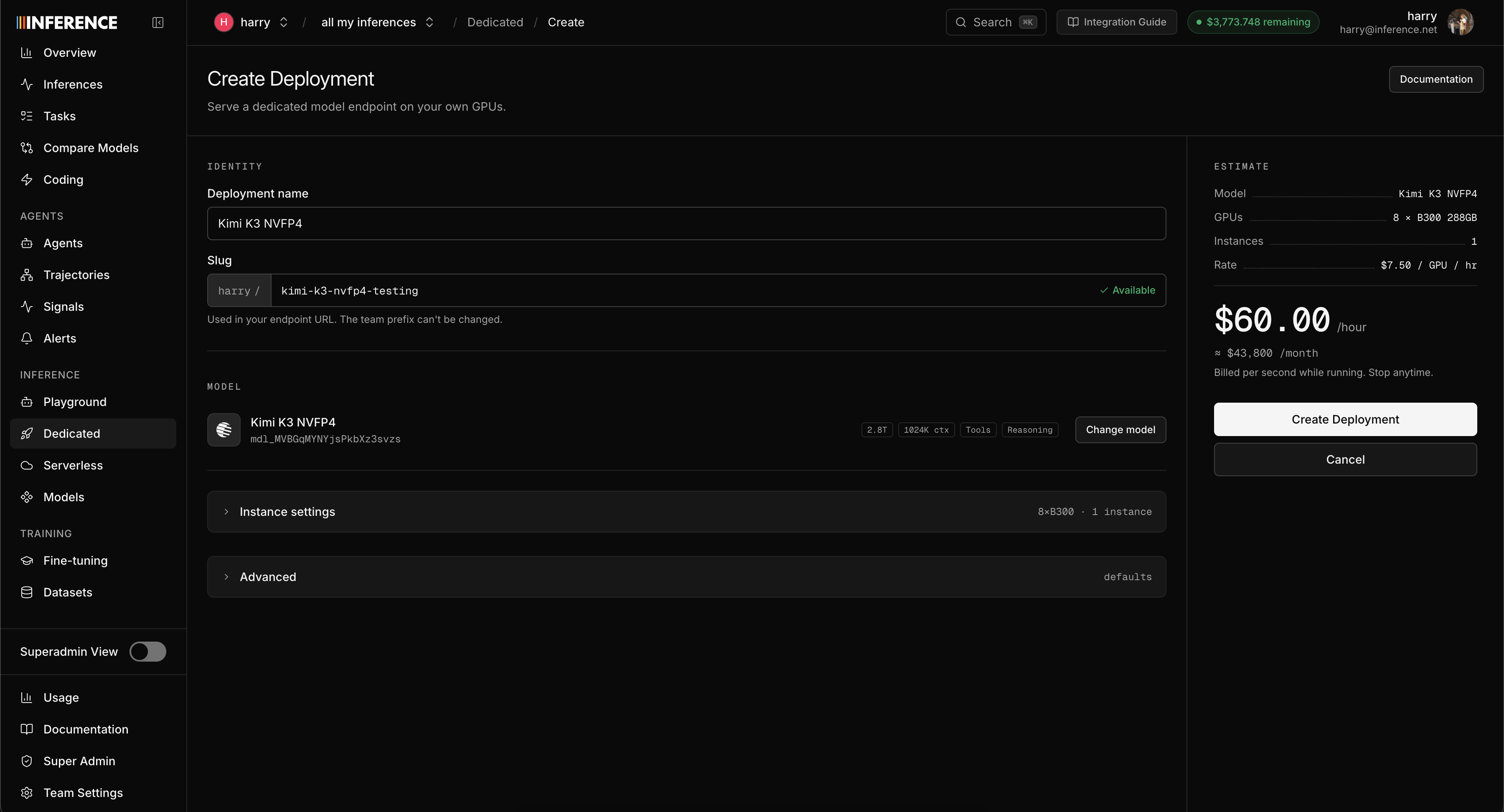This screenshot has width=1504, height=812.
Task: Click the Team Settings gear icon
Action: click(26, 793)
